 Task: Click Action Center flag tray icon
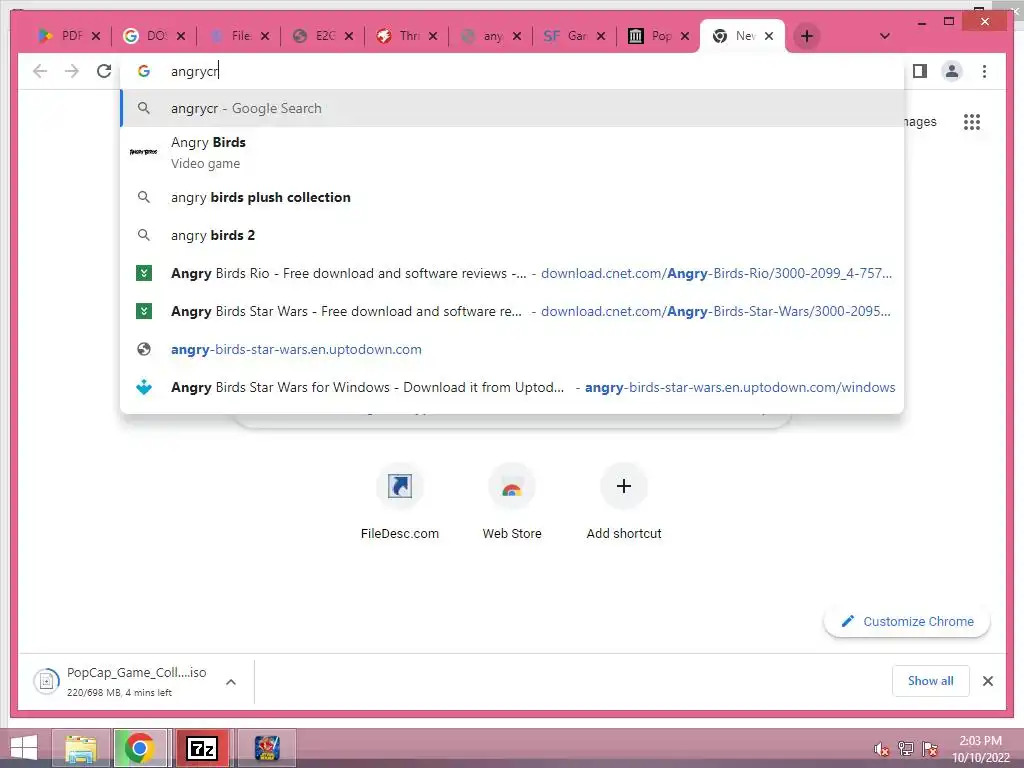tap(930, 749)
